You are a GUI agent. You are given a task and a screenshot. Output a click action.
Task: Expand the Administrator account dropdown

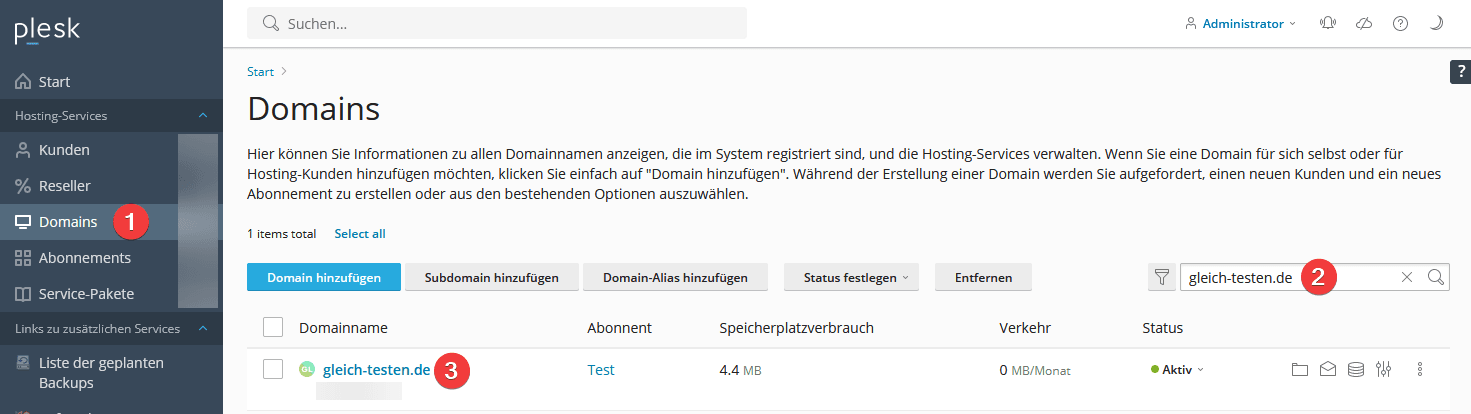pyautogui.click(x=1241, y=24)
